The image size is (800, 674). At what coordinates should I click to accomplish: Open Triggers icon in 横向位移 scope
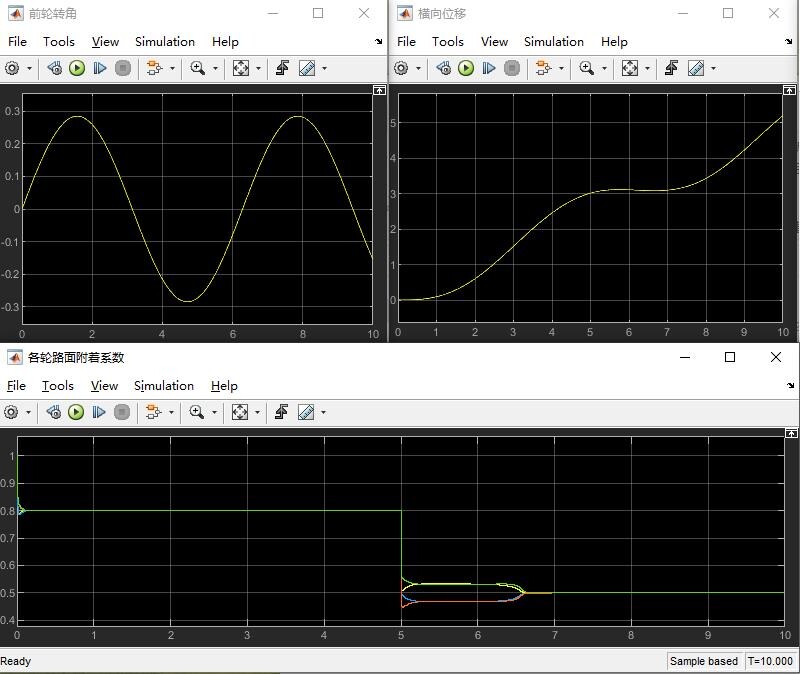pyautogui.click(x=671, y=68)
